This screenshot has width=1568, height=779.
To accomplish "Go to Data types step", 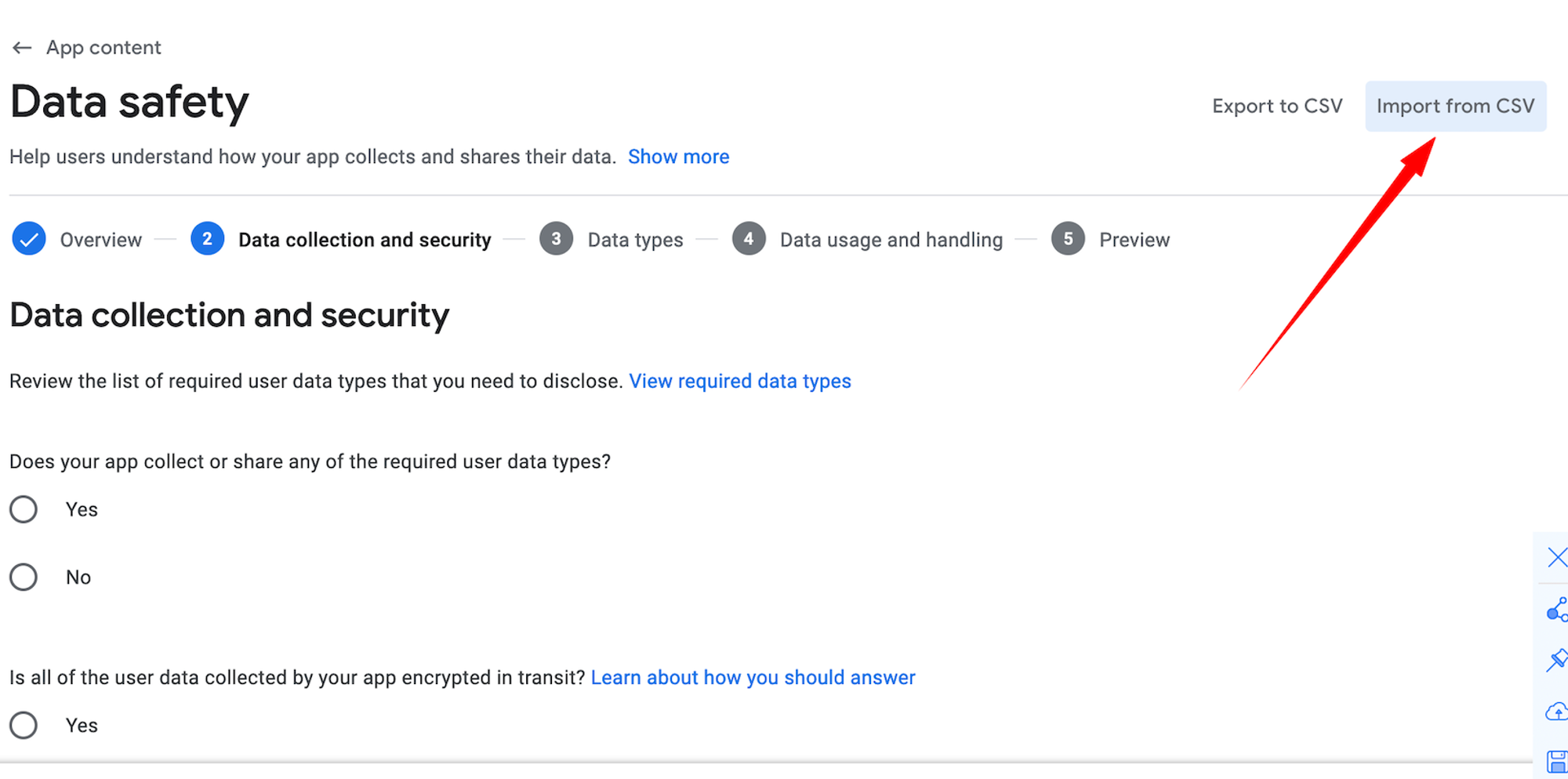I will (x=635, y=240).
